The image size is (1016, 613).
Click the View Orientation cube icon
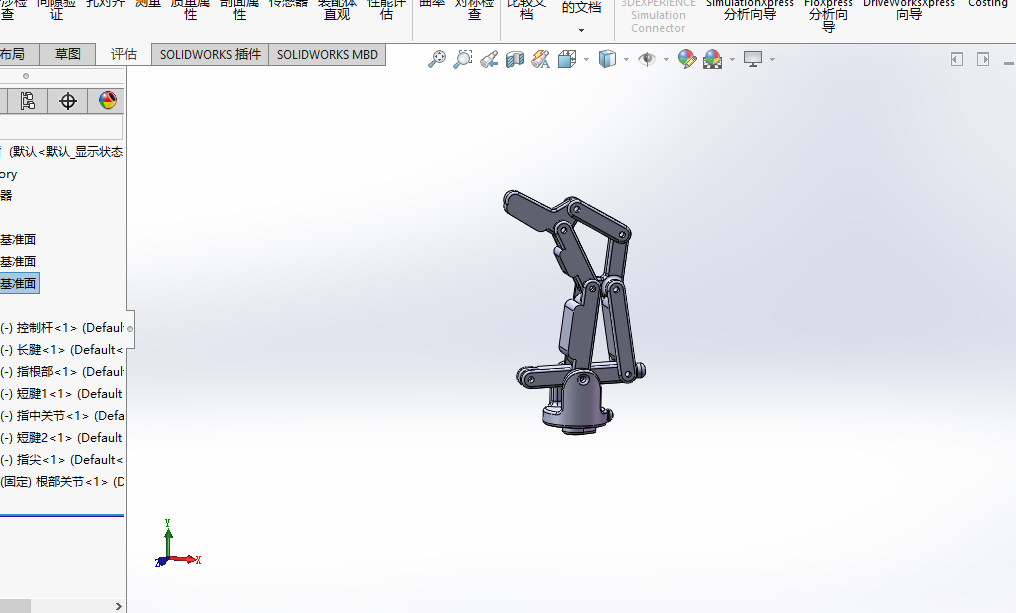pos(567,59)
